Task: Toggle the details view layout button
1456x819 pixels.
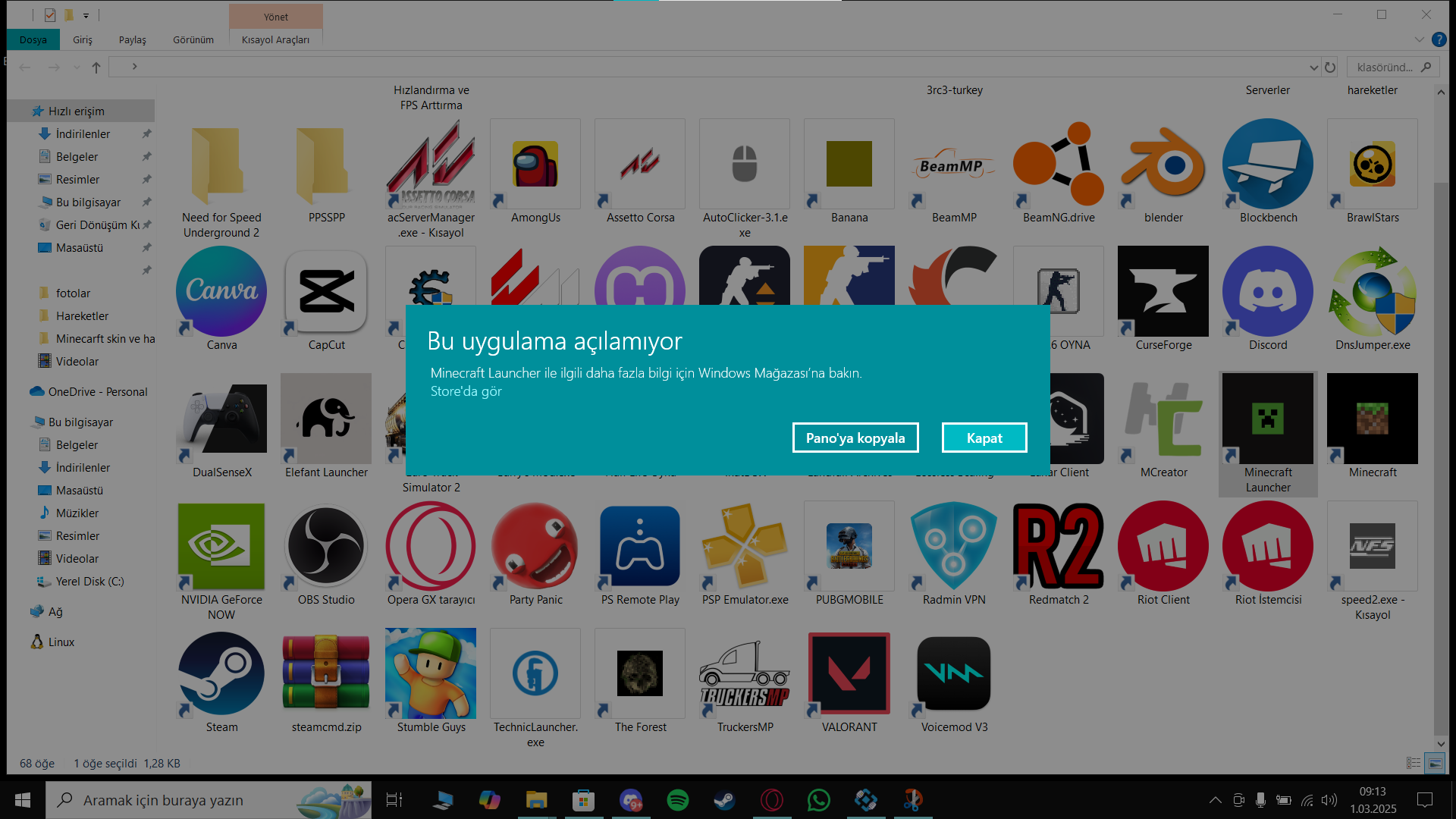Action: (1414, 764)
